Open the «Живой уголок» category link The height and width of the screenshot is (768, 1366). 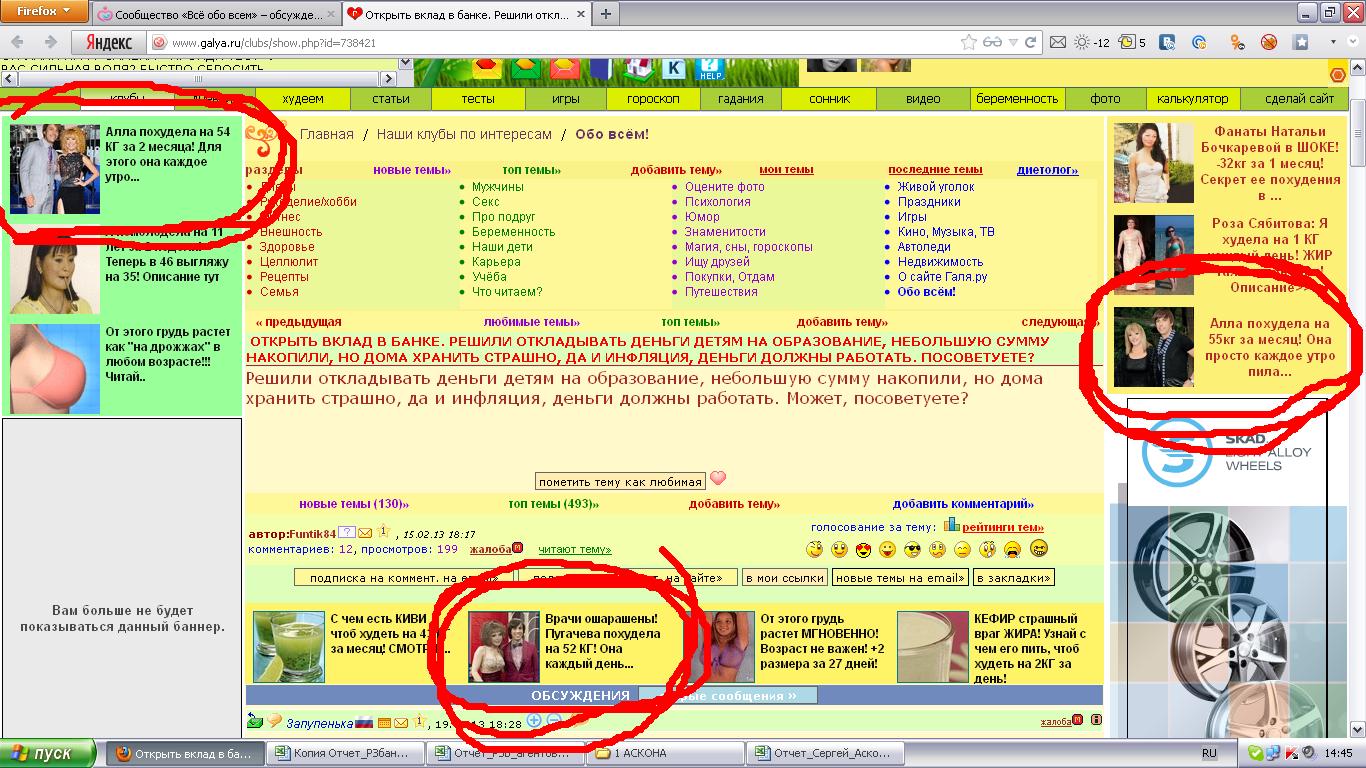pos(936,187)
